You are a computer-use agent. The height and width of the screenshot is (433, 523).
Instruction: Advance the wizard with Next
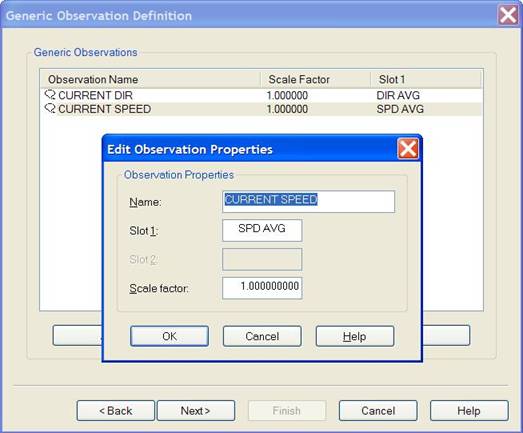(x=196, y=411)
